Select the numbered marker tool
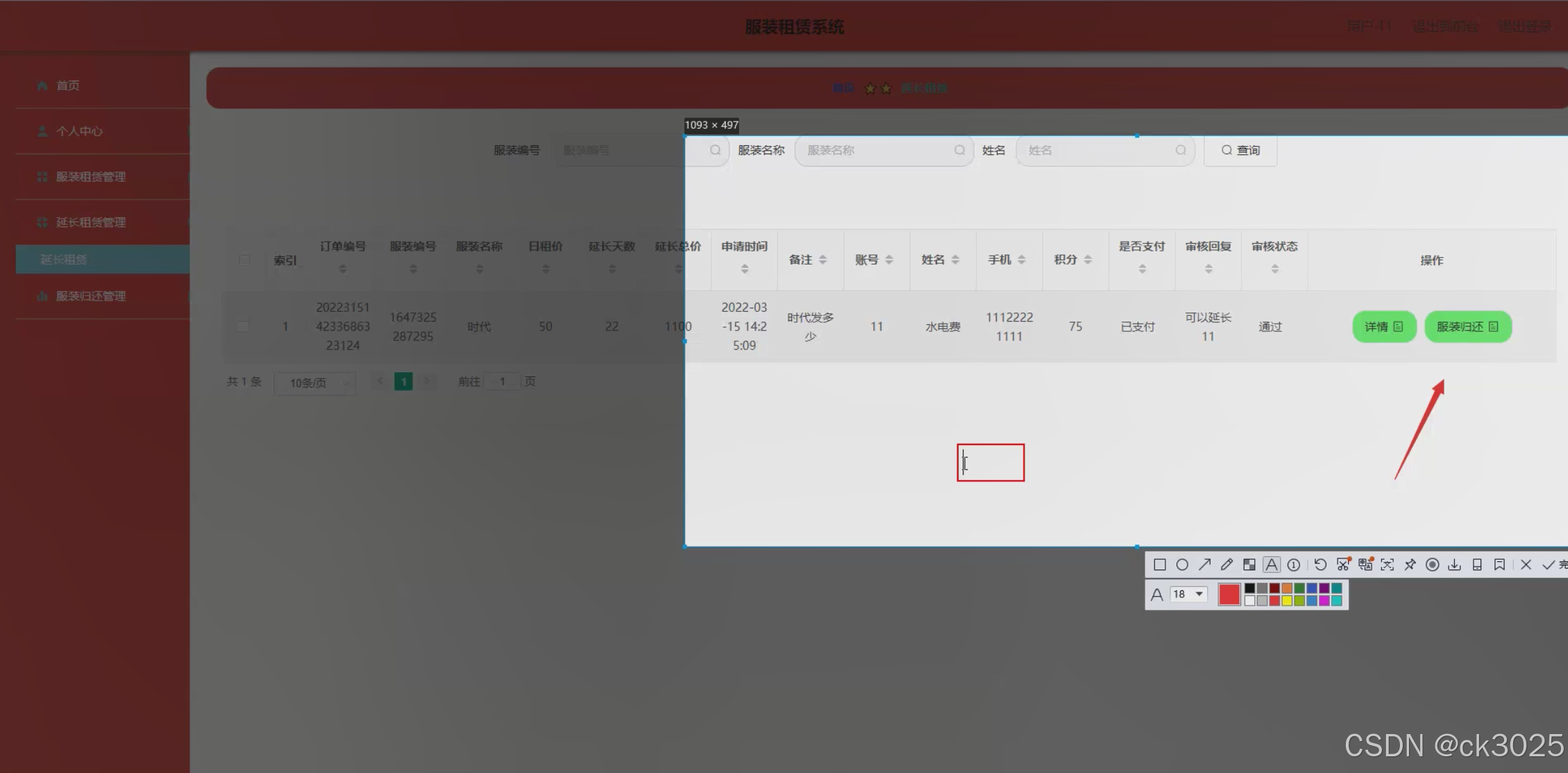This screenshot has width=1568, height=773. pos(1293,565)
